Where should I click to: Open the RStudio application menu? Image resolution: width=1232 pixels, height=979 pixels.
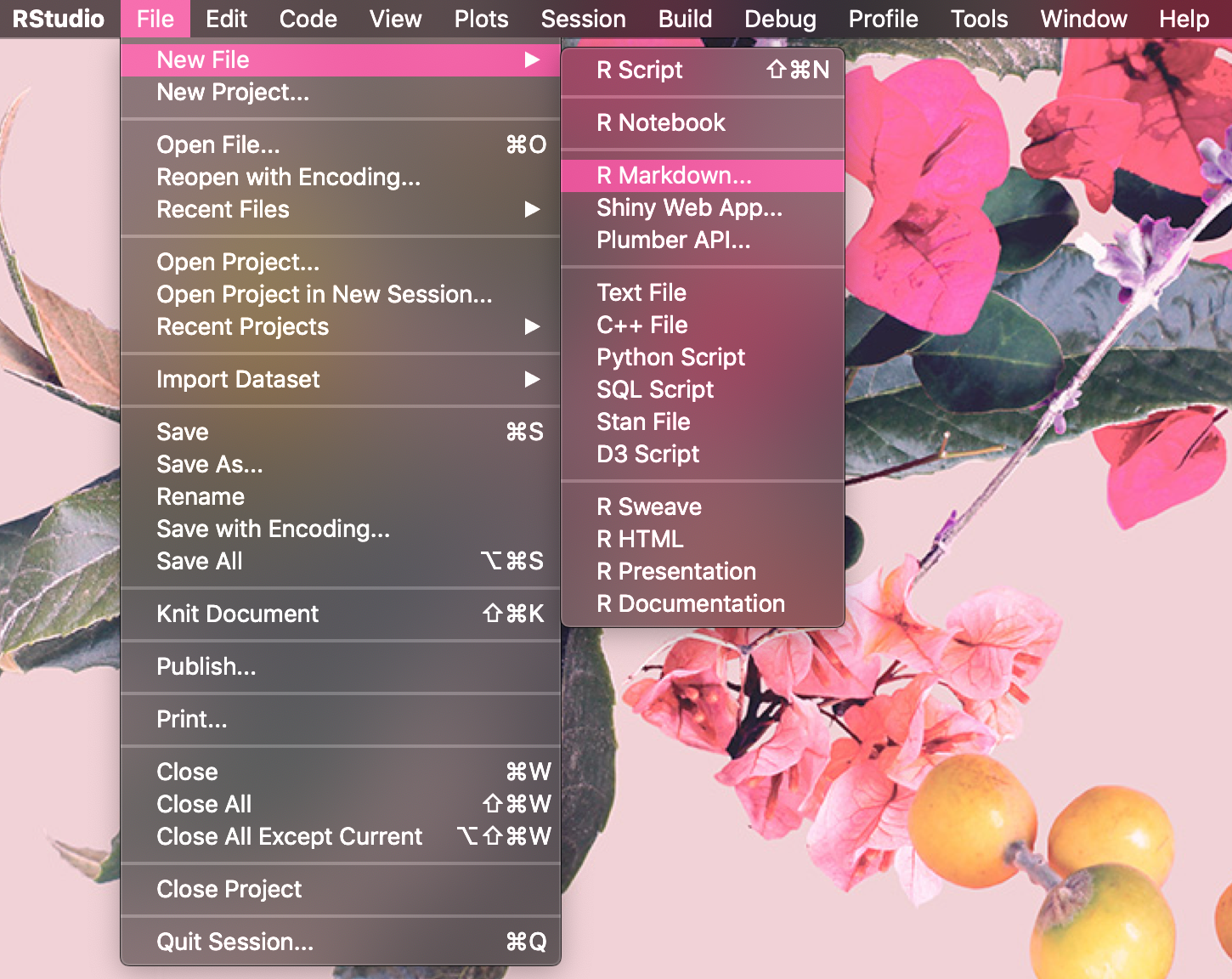click(59, 19)
